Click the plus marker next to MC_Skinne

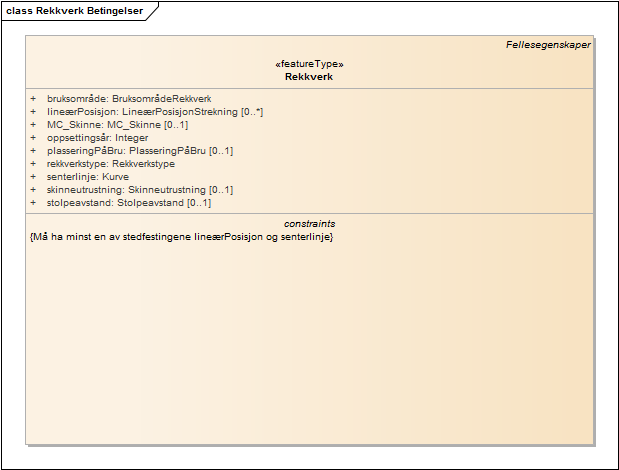[33, 125]
